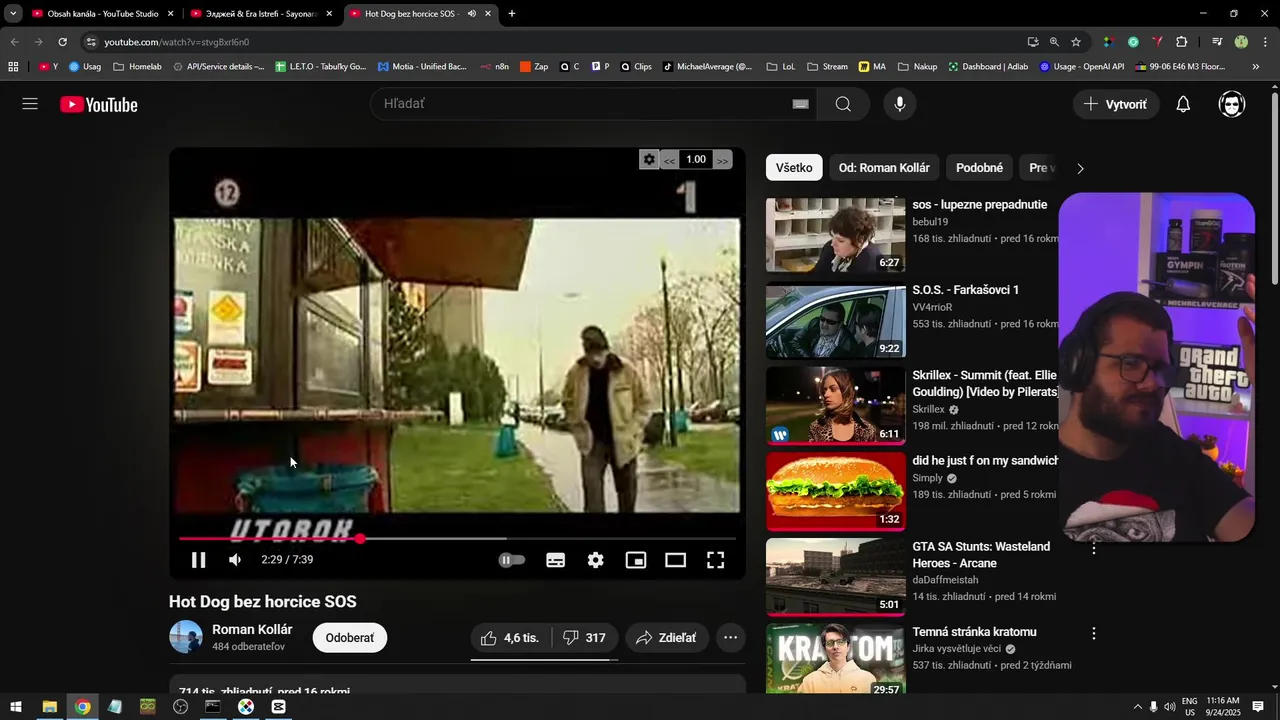Open GTA SA Stunts: Wasteland Heroes video
This screenshot has width=1280, height=720.
pyautogui.click(x=835, y=576)
